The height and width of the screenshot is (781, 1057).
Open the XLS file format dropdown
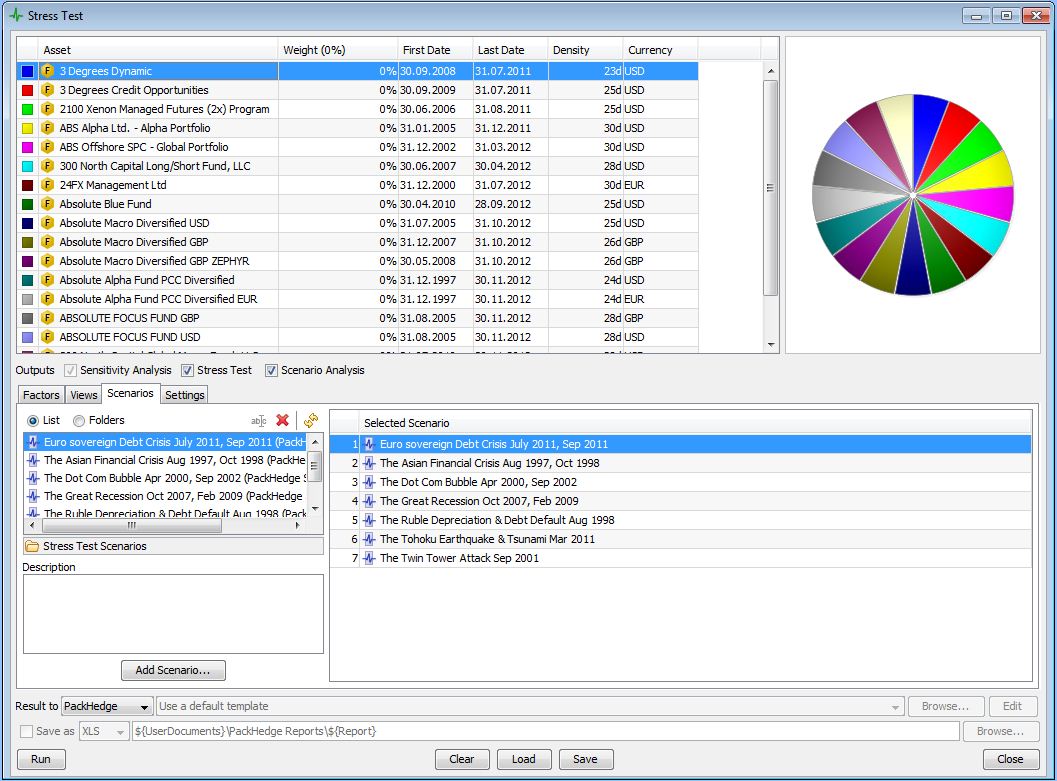104,731
